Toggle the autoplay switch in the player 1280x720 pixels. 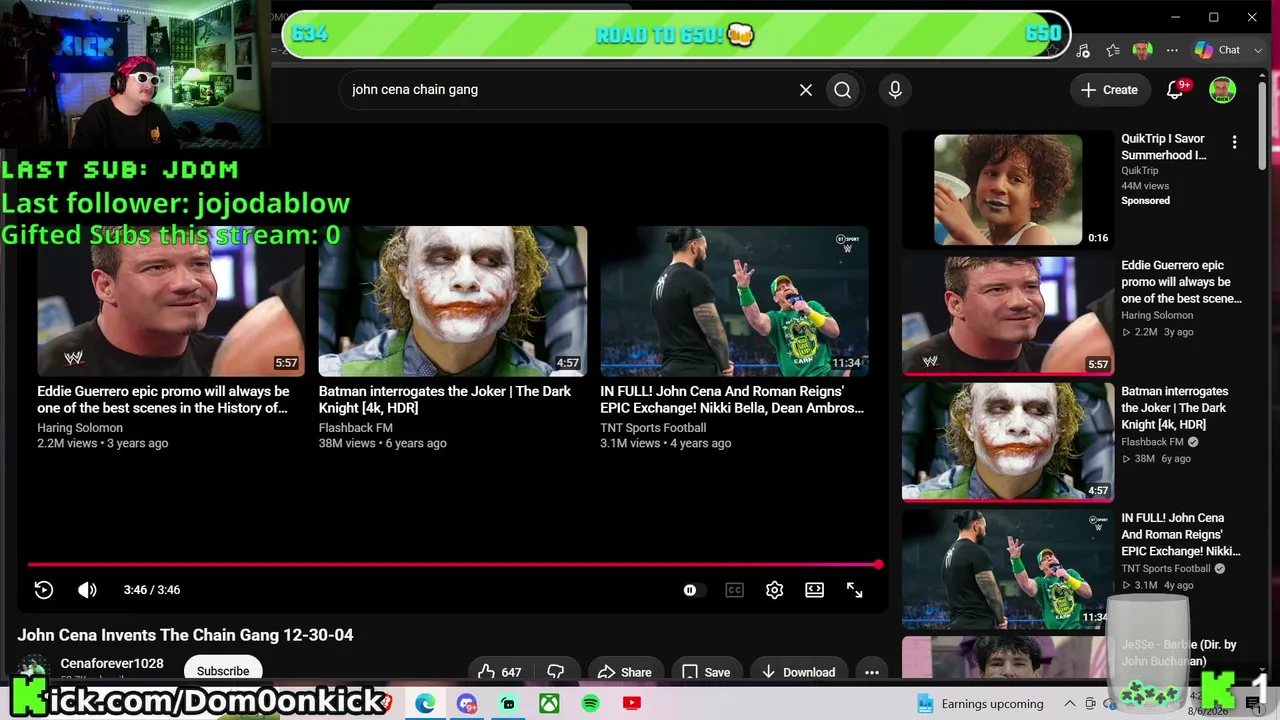[694, 590]
